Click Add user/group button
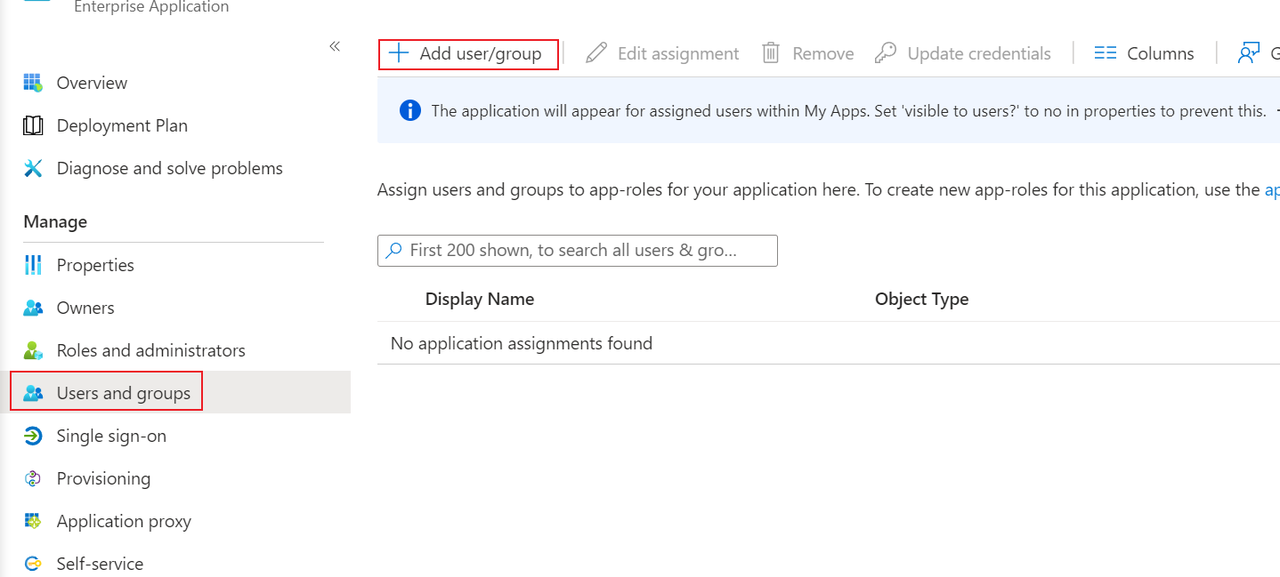 468,54
